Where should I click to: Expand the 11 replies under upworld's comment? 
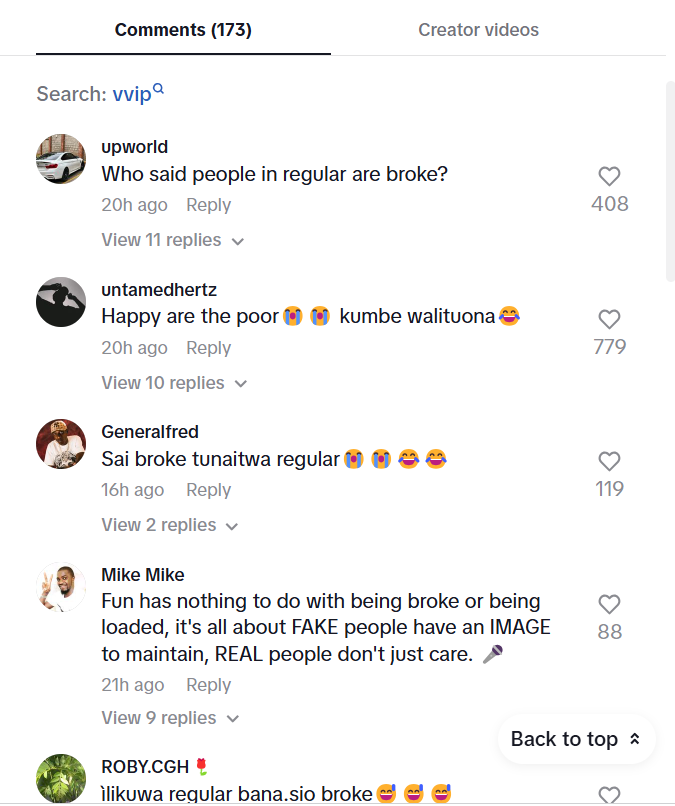tap(172, 240)
